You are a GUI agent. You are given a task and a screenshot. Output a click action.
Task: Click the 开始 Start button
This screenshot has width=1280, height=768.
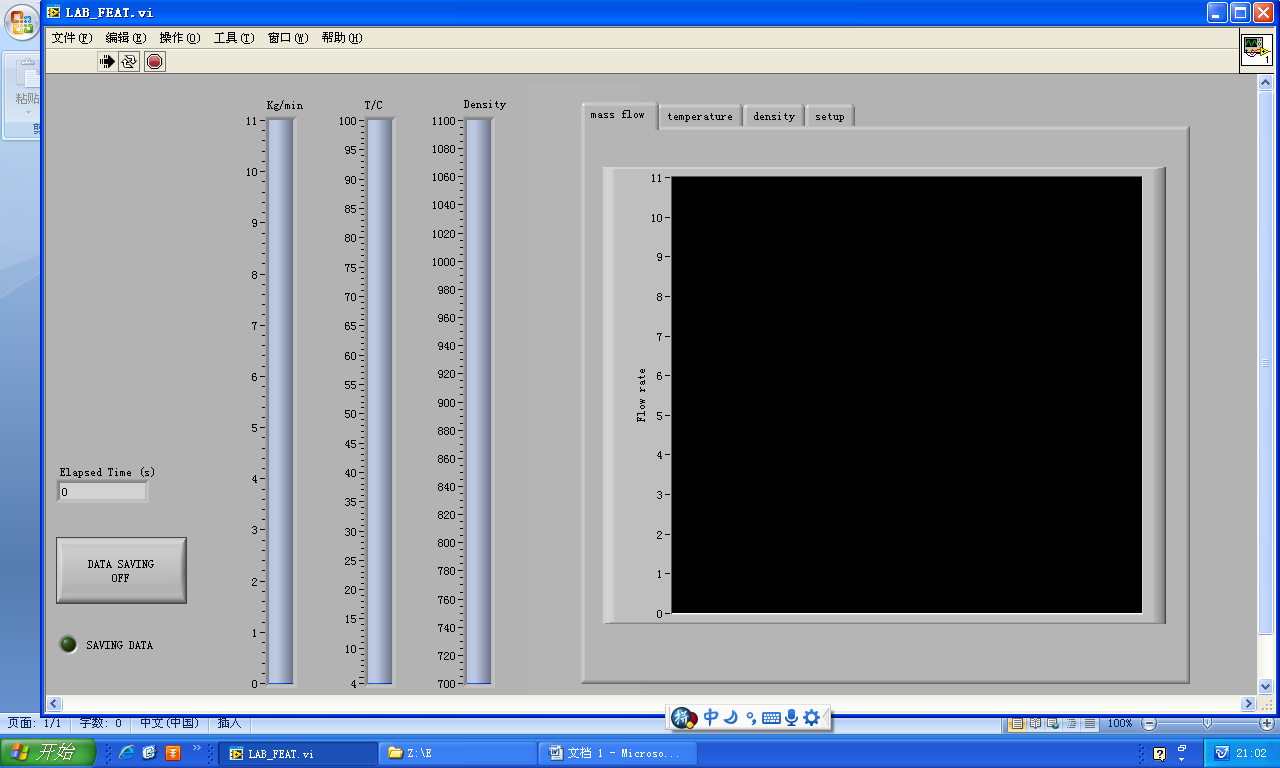click(x=48, y=753)
